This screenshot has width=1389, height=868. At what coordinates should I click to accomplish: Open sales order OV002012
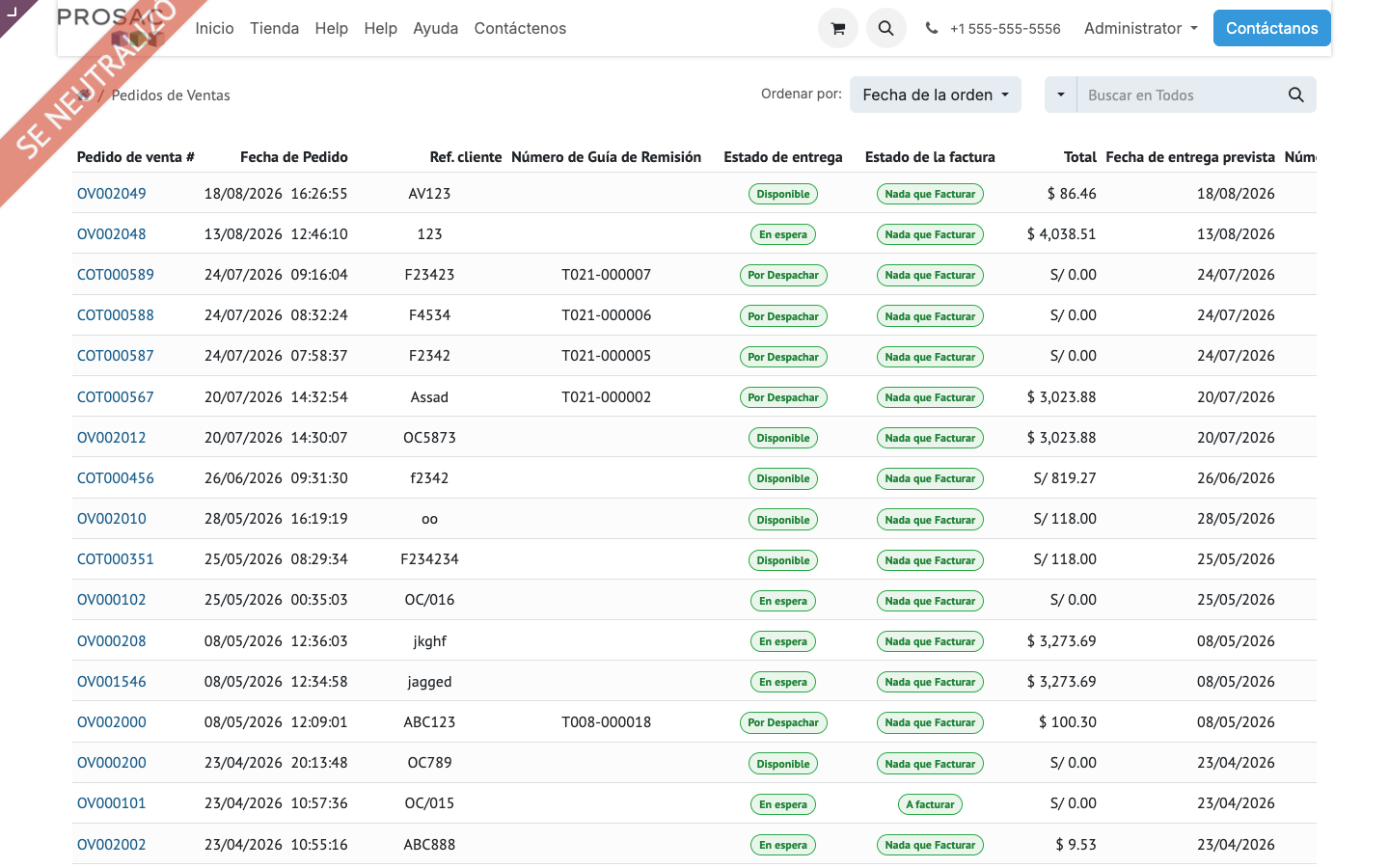point(112,437)
